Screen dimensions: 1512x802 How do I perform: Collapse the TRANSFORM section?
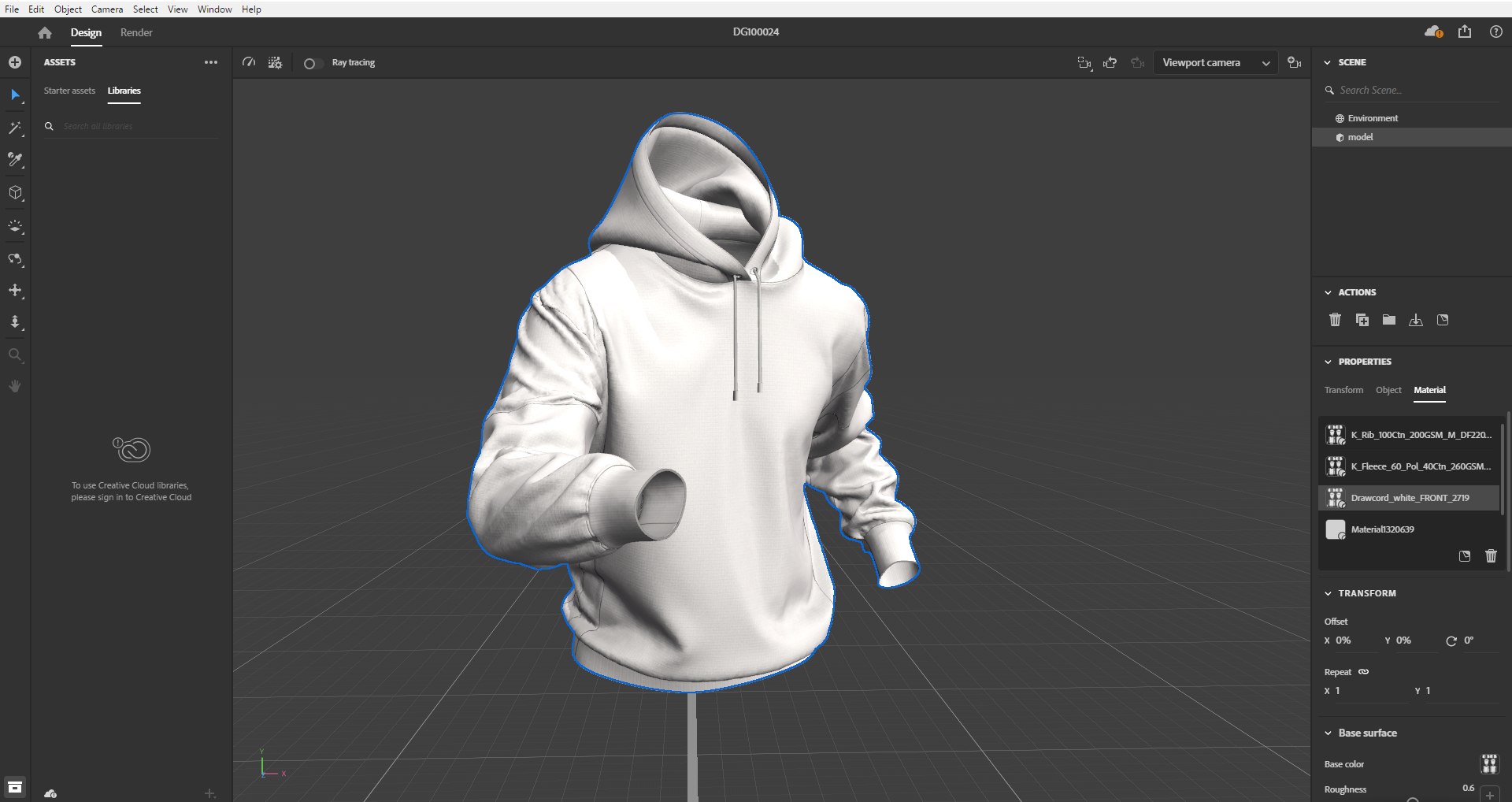[1328, 593]
